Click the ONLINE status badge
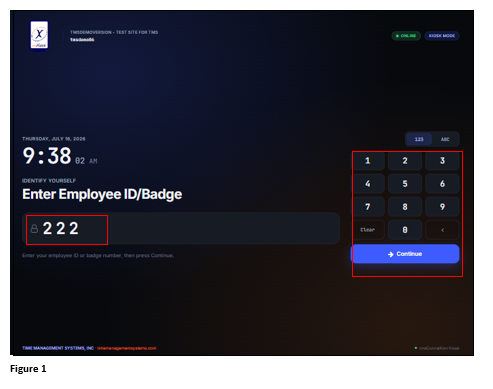This screenshot has height=389, width=493. 406,36
